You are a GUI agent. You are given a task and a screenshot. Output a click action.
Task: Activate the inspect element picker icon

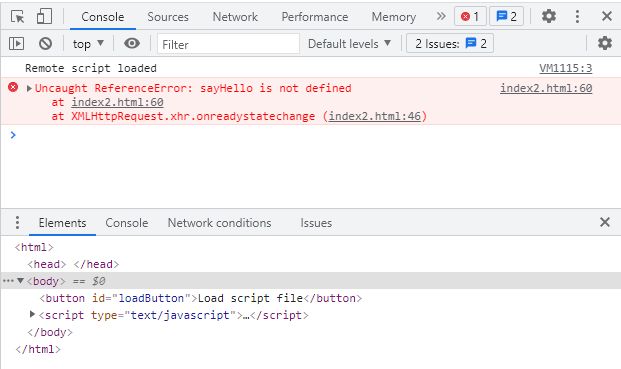tap(17, 17)
